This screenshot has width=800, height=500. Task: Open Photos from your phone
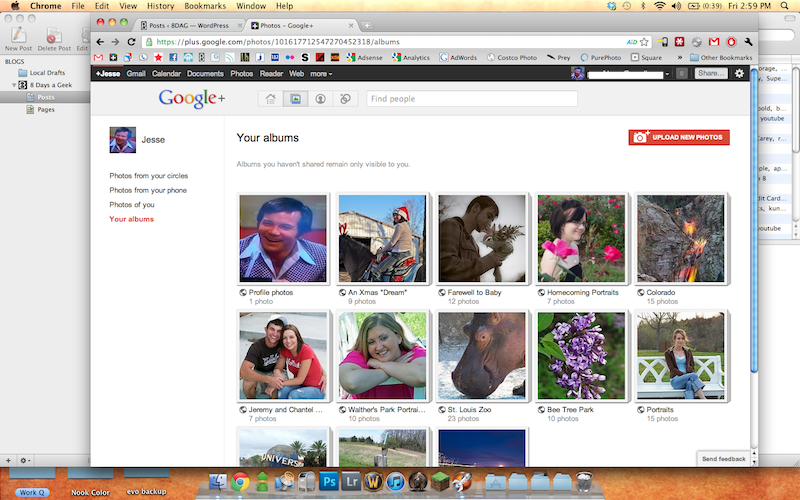click(148, 190)
